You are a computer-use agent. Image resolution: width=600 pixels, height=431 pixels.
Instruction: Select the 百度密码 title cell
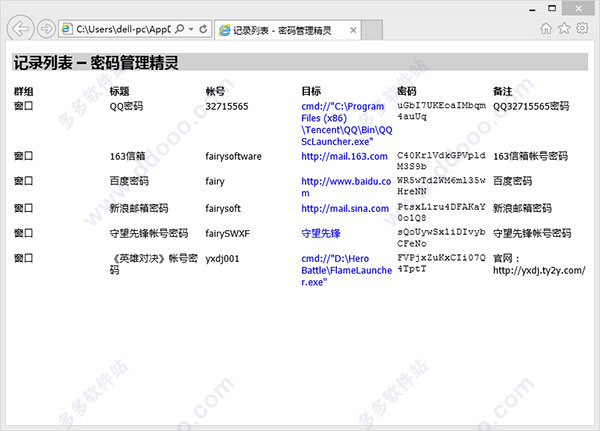[x=129, y=181]
